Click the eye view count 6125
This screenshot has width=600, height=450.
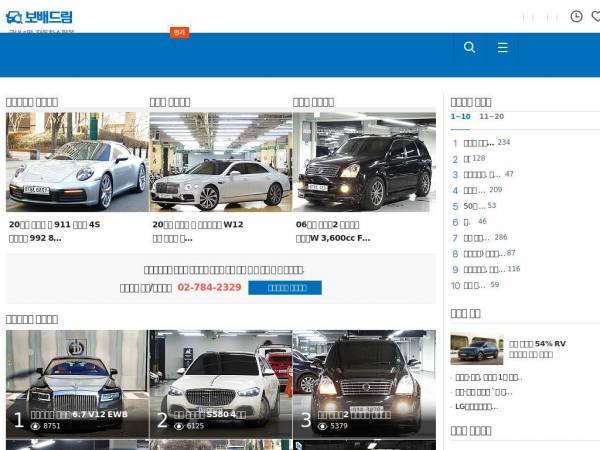[x=190, y=426]
